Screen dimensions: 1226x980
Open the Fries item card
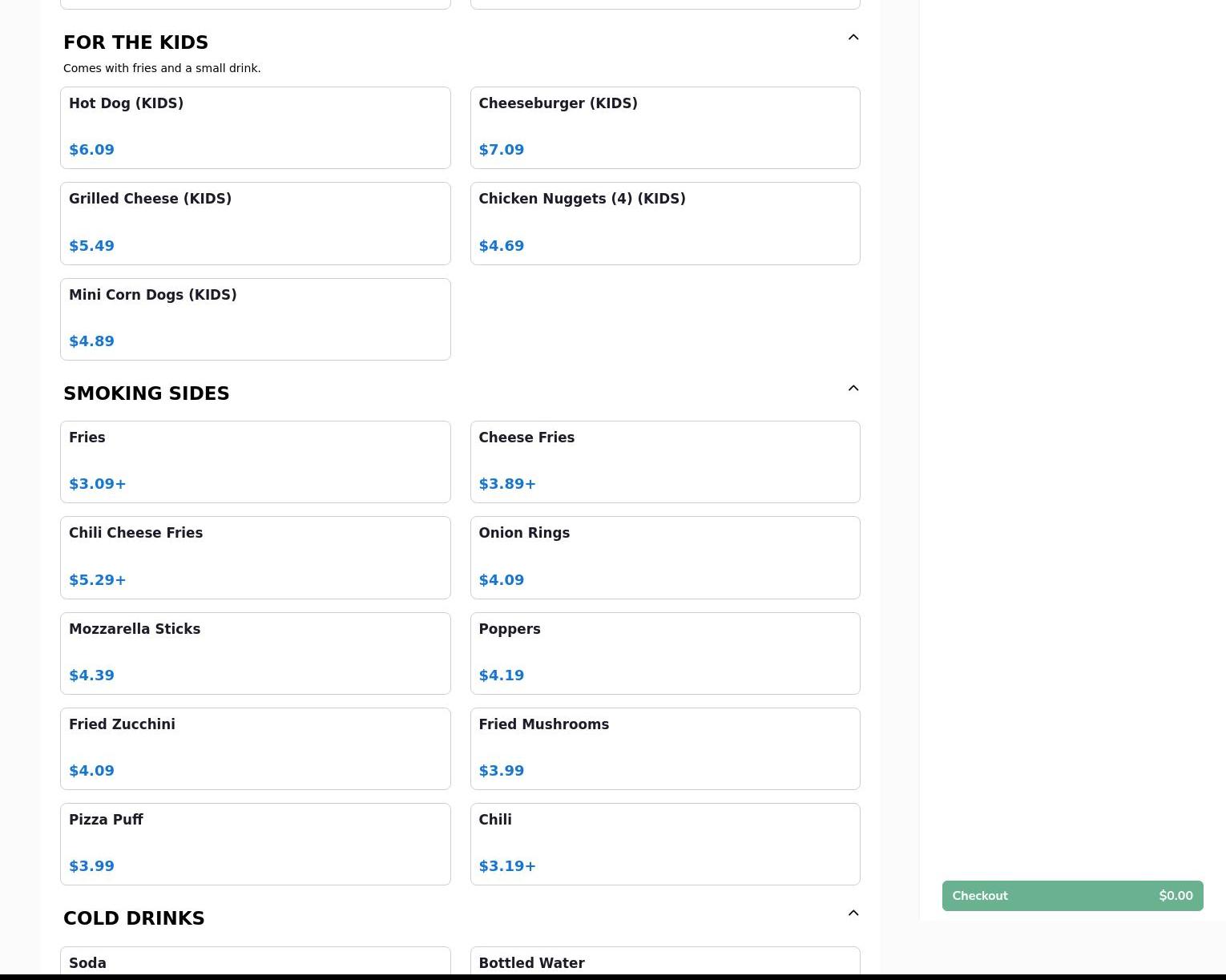(255, 462)
